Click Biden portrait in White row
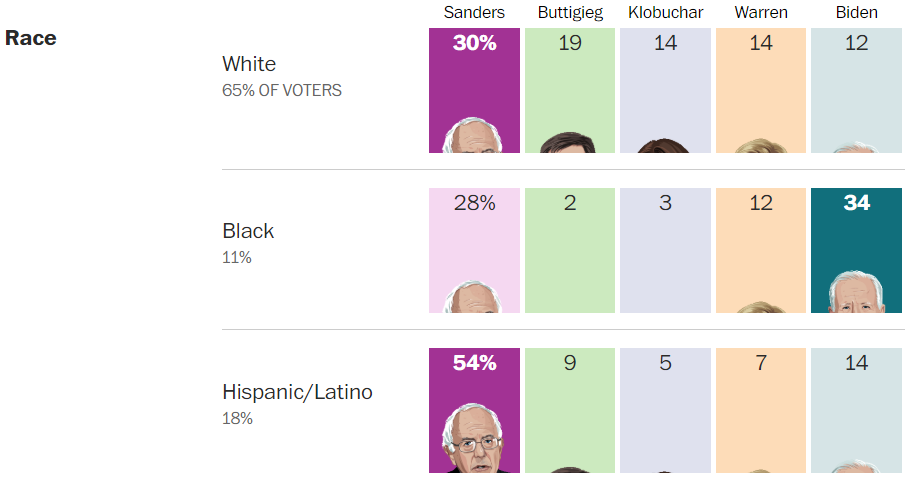The width and height of the screenshot is (915, 480). (x=856, y=147)
